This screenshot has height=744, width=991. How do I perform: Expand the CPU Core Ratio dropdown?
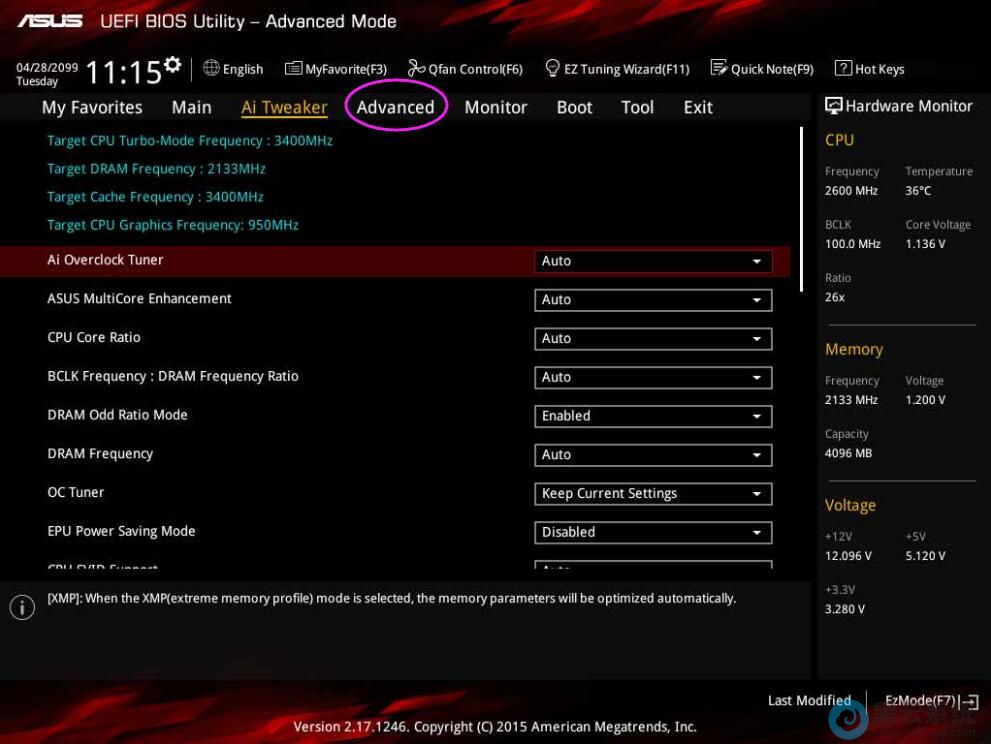[x=653, y=339]
